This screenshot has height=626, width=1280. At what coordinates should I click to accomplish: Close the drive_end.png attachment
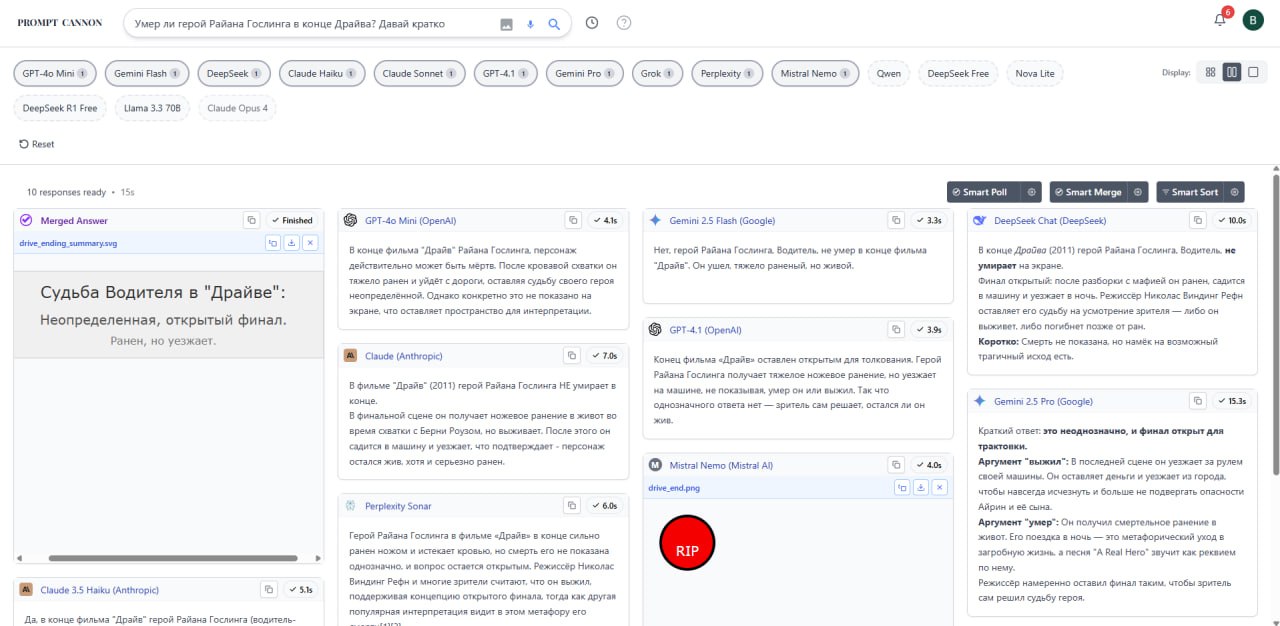coord(940,487)
